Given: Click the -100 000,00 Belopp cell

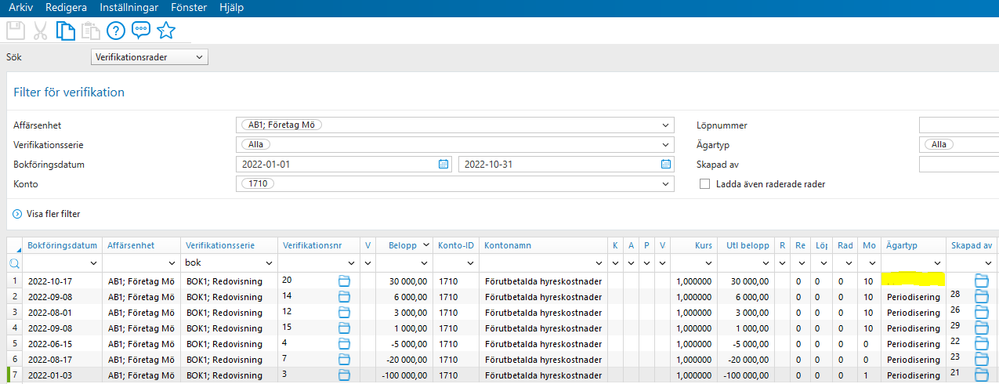Looking at the screenshot, I should [405, 374].
